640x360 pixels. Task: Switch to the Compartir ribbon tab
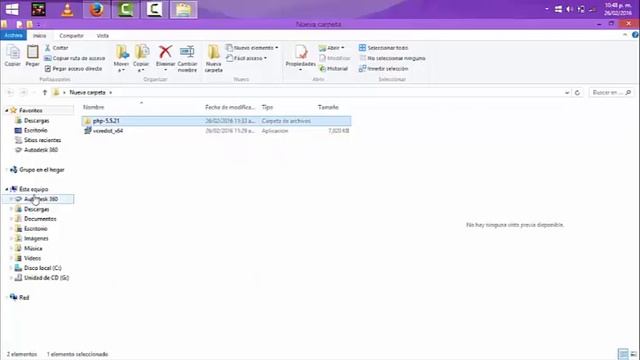point(71,36)
